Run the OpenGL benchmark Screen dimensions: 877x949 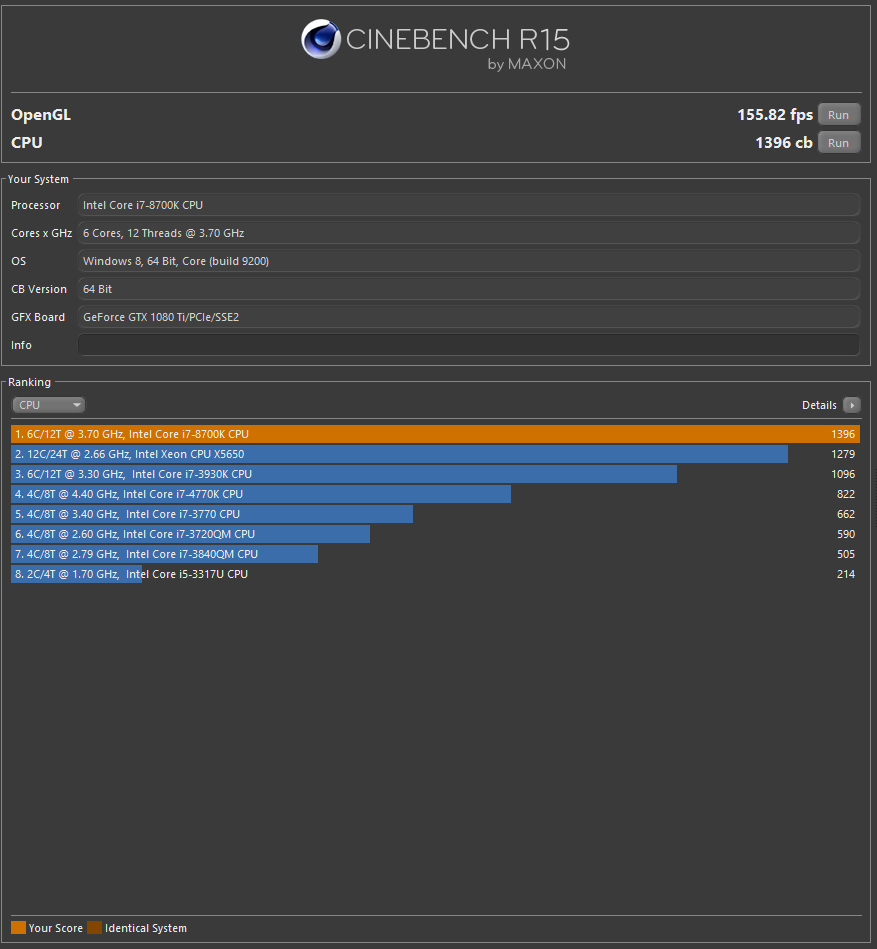point(839,114)
